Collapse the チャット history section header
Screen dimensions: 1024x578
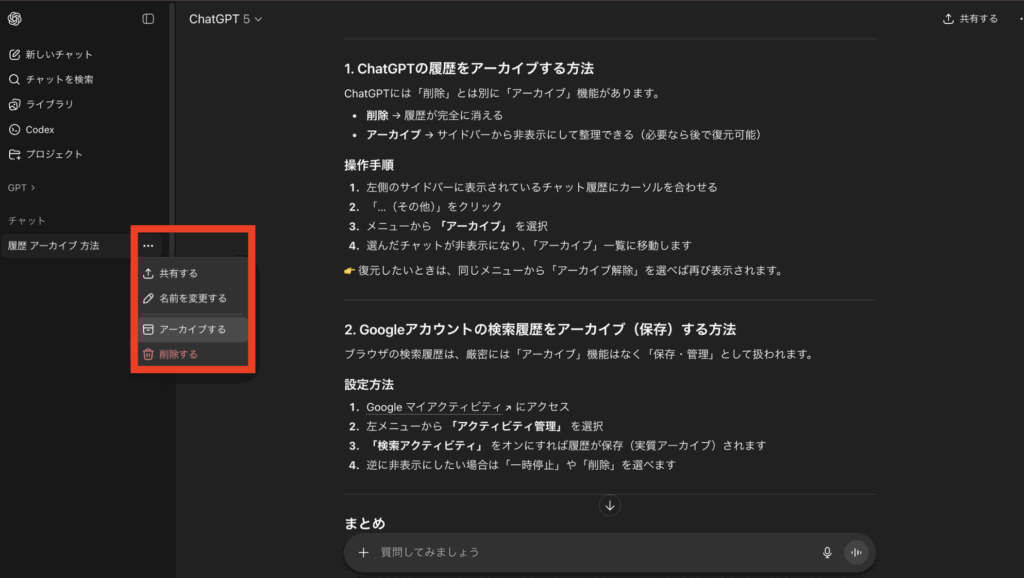click(x=26, y=220)
